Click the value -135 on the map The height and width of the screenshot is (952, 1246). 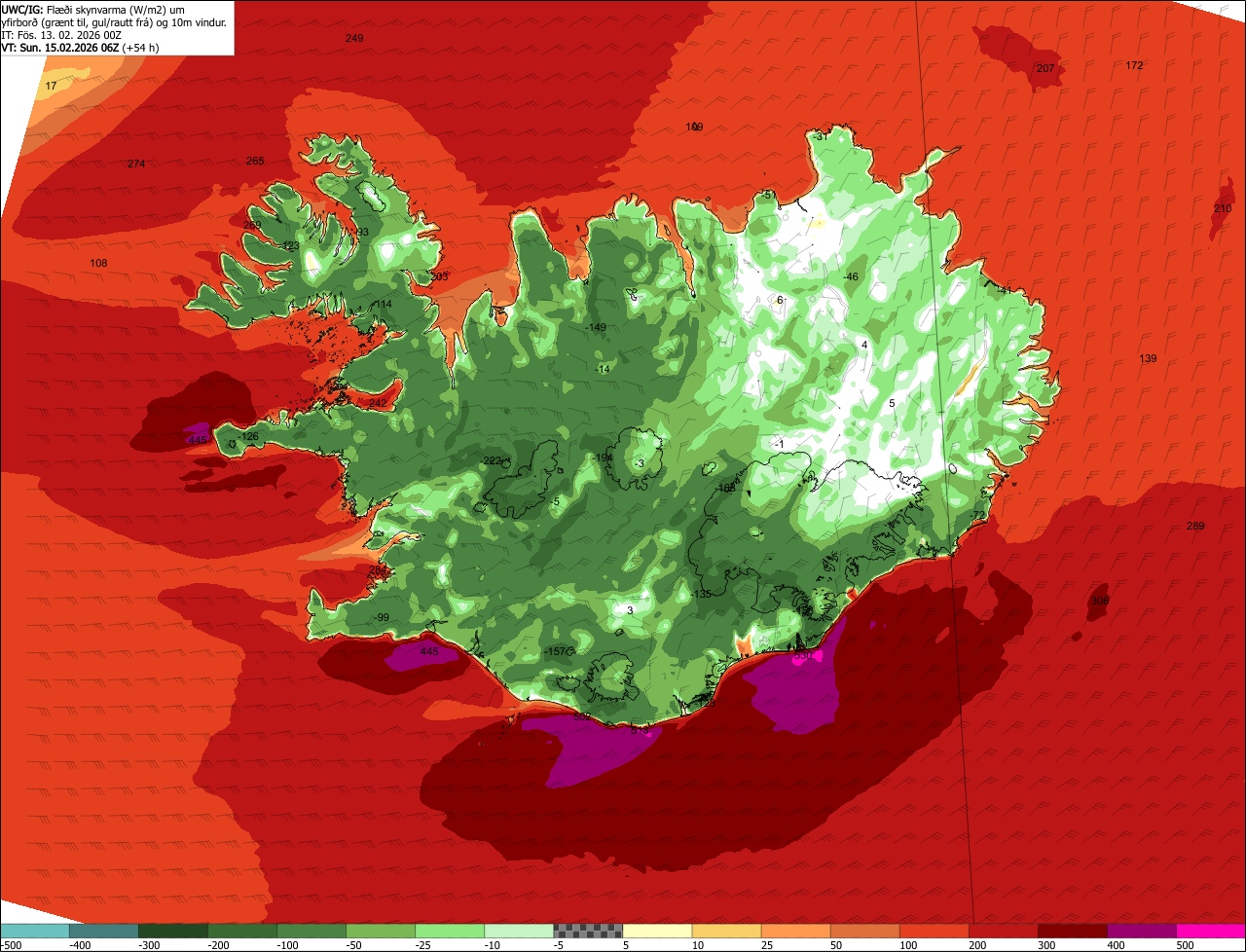click(701, 594)
